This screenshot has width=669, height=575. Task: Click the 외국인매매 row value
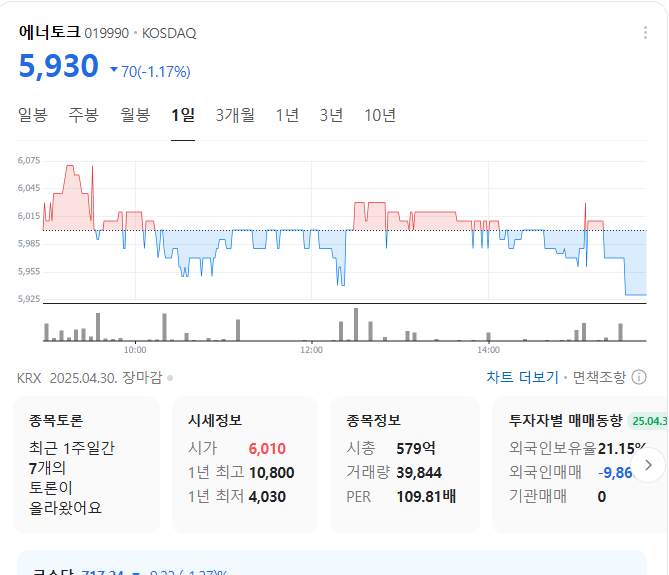tap(615, 473)
